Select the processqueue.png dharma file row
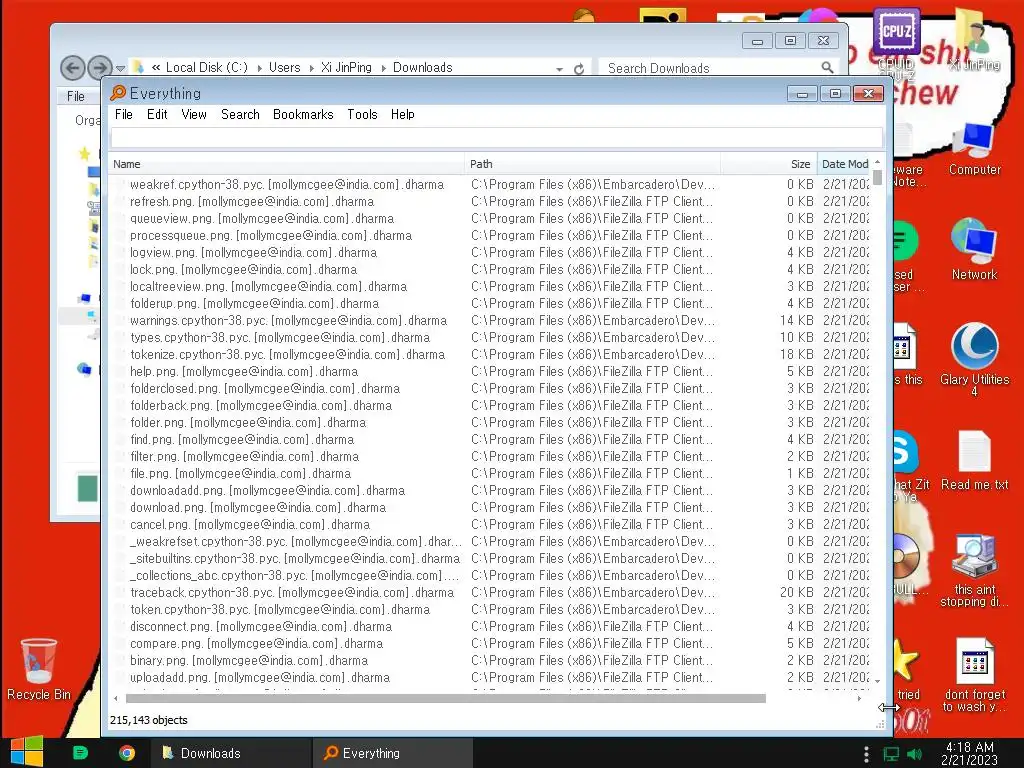Viewport: 1024px width, 768px height. click(490, 236)
